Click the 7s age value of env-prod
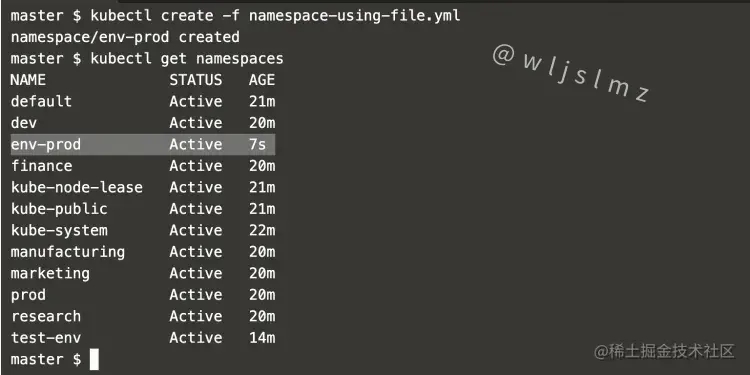 click(257, 144)
